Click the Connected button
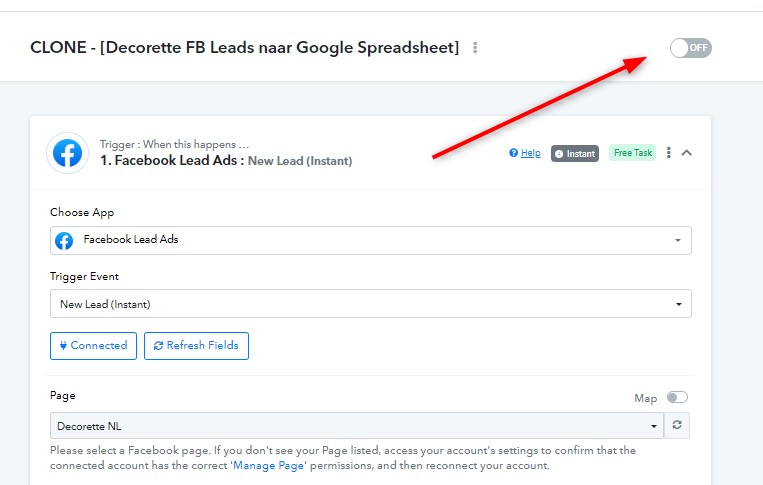The width and height of the screenshot is (763, 485). point(93,346)
